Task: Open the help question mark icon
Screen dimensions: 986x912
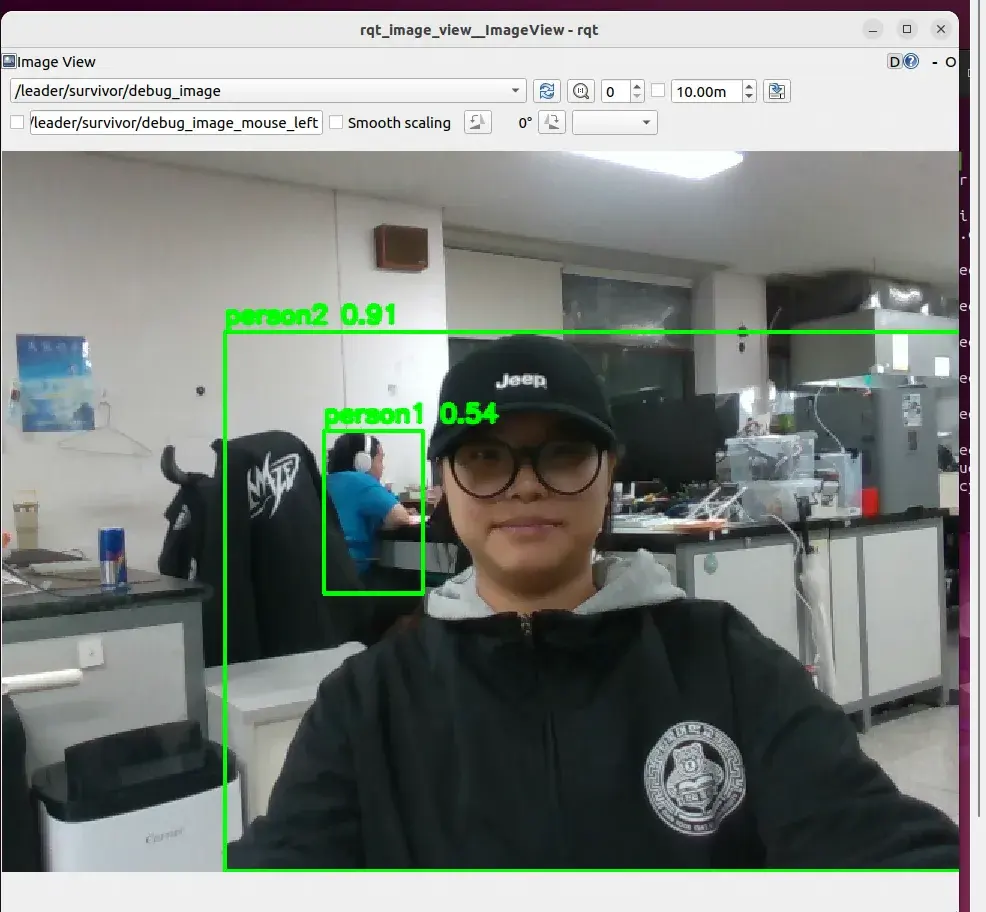Action: [x=911, y=61]
